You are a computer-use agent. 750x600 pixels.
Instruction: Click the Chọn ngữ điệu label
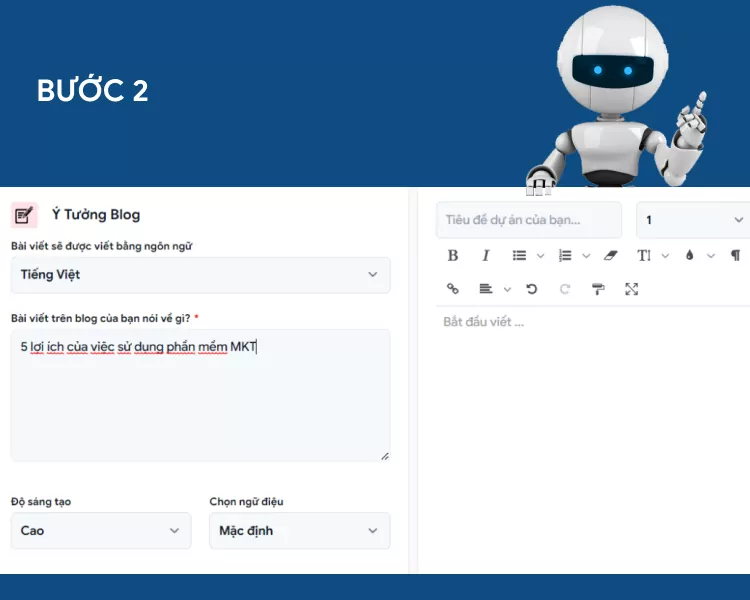coord(246,501)
